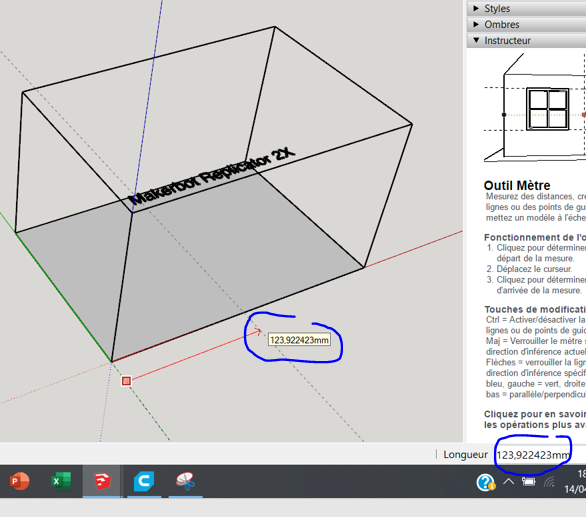Expand the Ombres panel
The height and width of the screenshot is (517, 586).
(x=526, y=24)
